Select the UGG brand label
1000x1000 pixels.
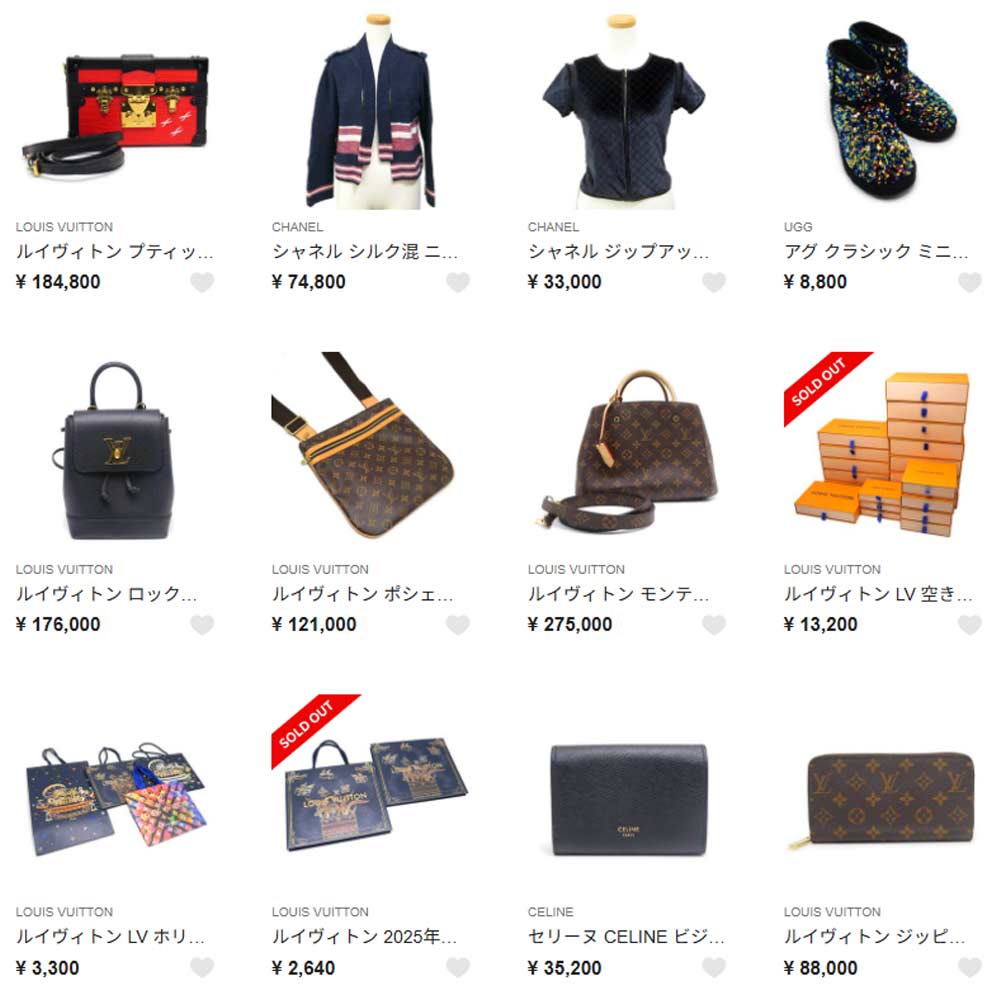pos(798,227)
